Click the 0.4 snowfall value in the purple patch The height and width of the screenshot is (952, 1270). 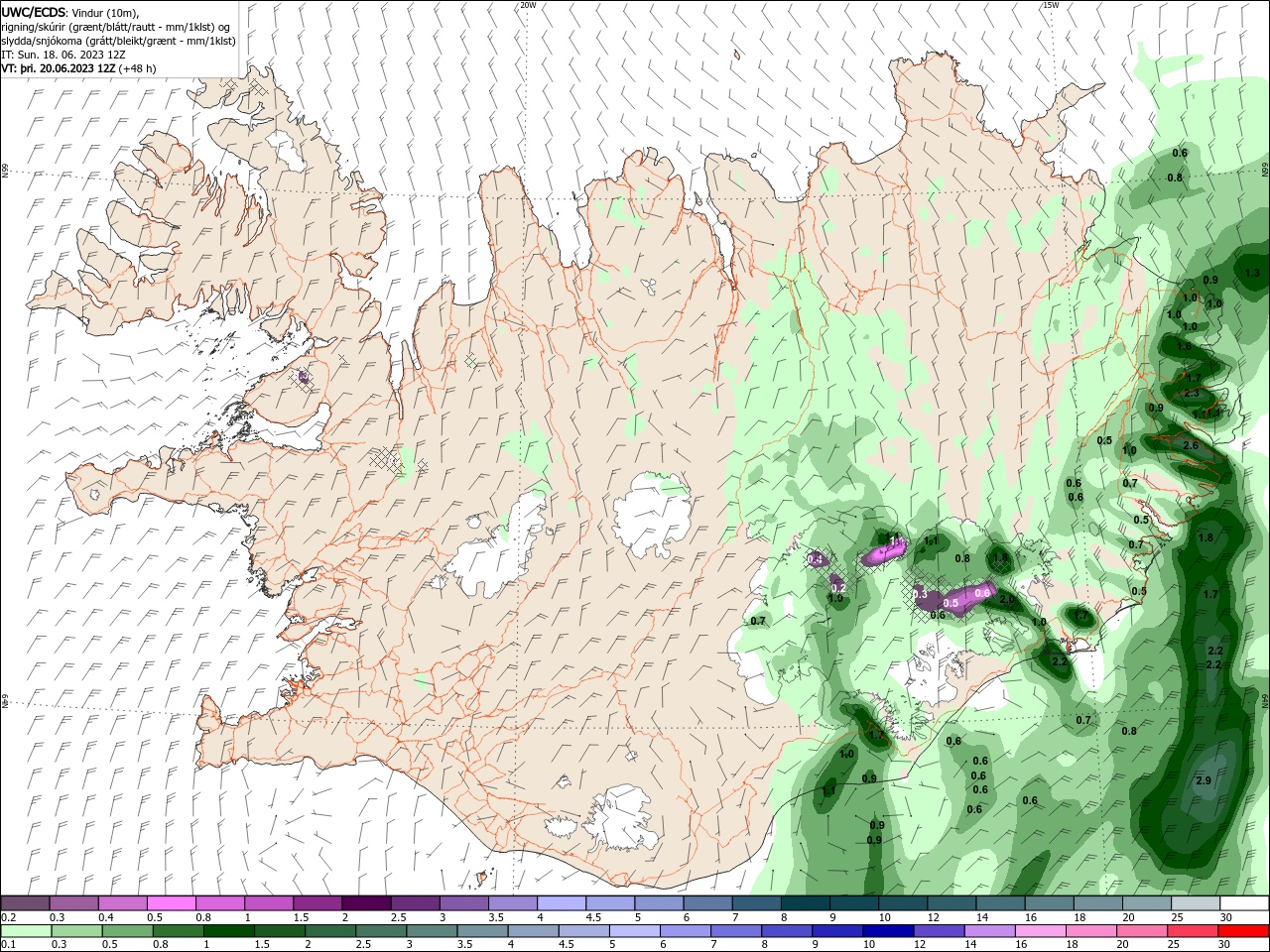click(817, 560)
